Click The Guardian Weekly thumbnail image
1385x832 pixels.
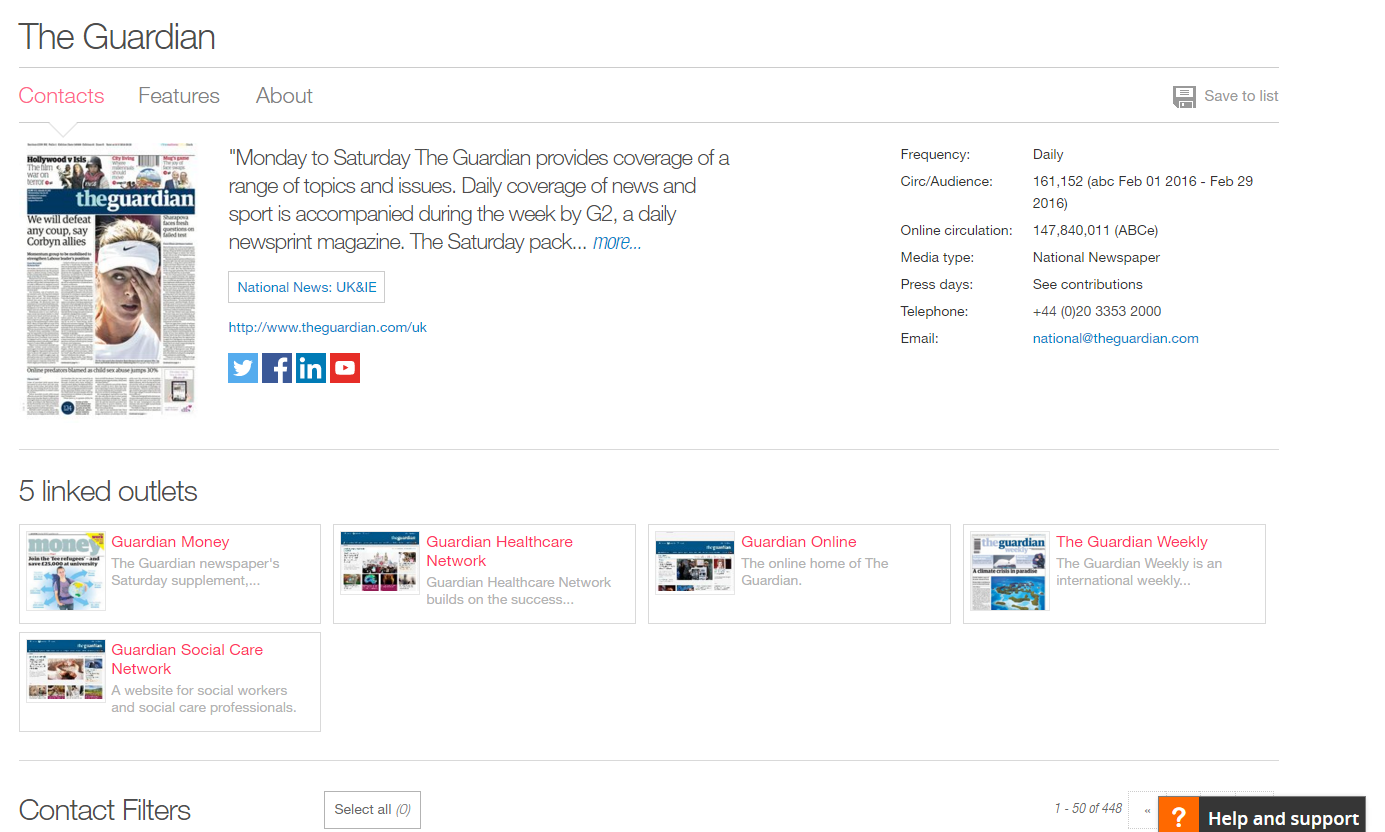tap(1010, 571)
